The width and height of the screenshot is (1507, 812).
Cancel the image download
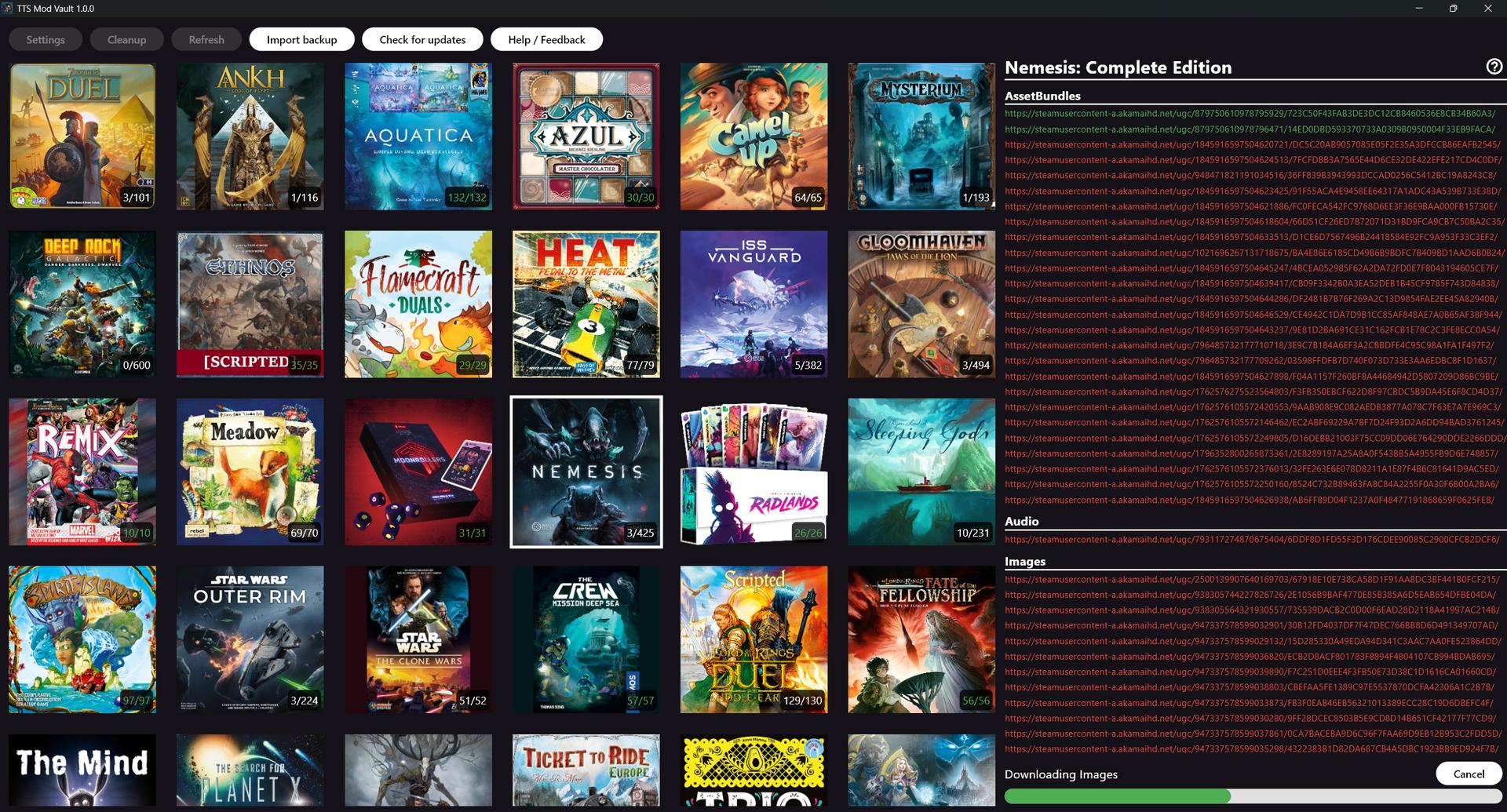1469,774
